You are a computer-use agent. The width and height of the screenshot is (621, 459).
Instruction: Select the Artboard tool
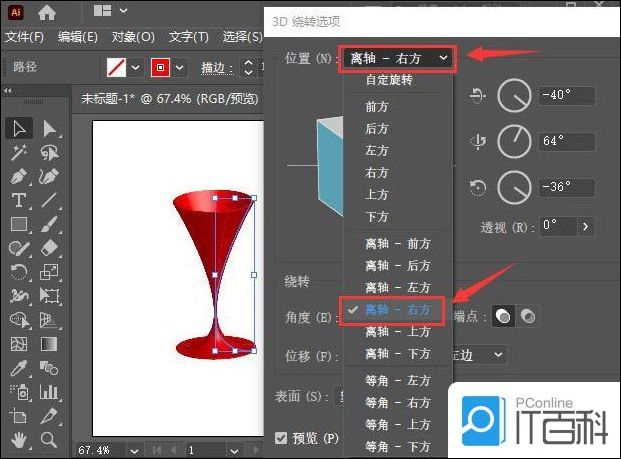click(x=19, y=416)
